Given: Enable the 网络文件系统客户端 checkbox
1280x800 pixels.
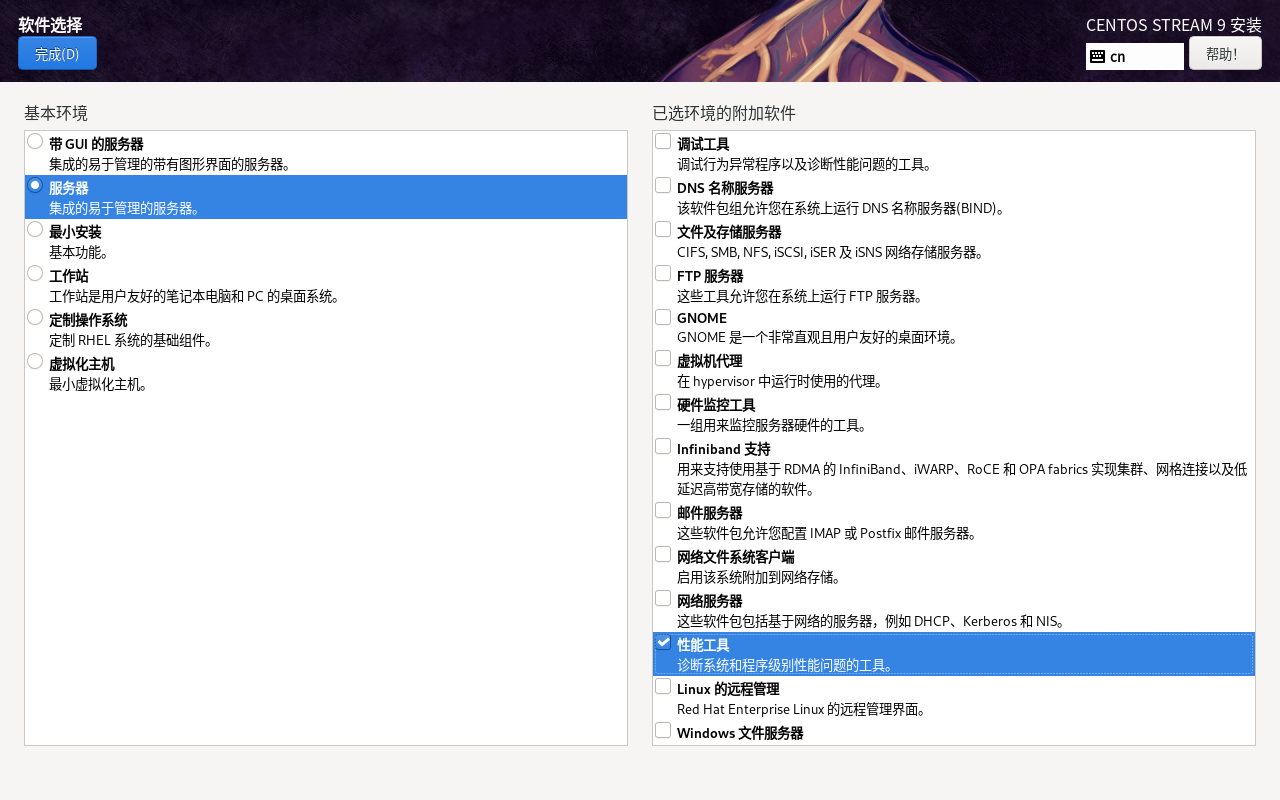Looking at the screenshot, I should coord(663,554).
